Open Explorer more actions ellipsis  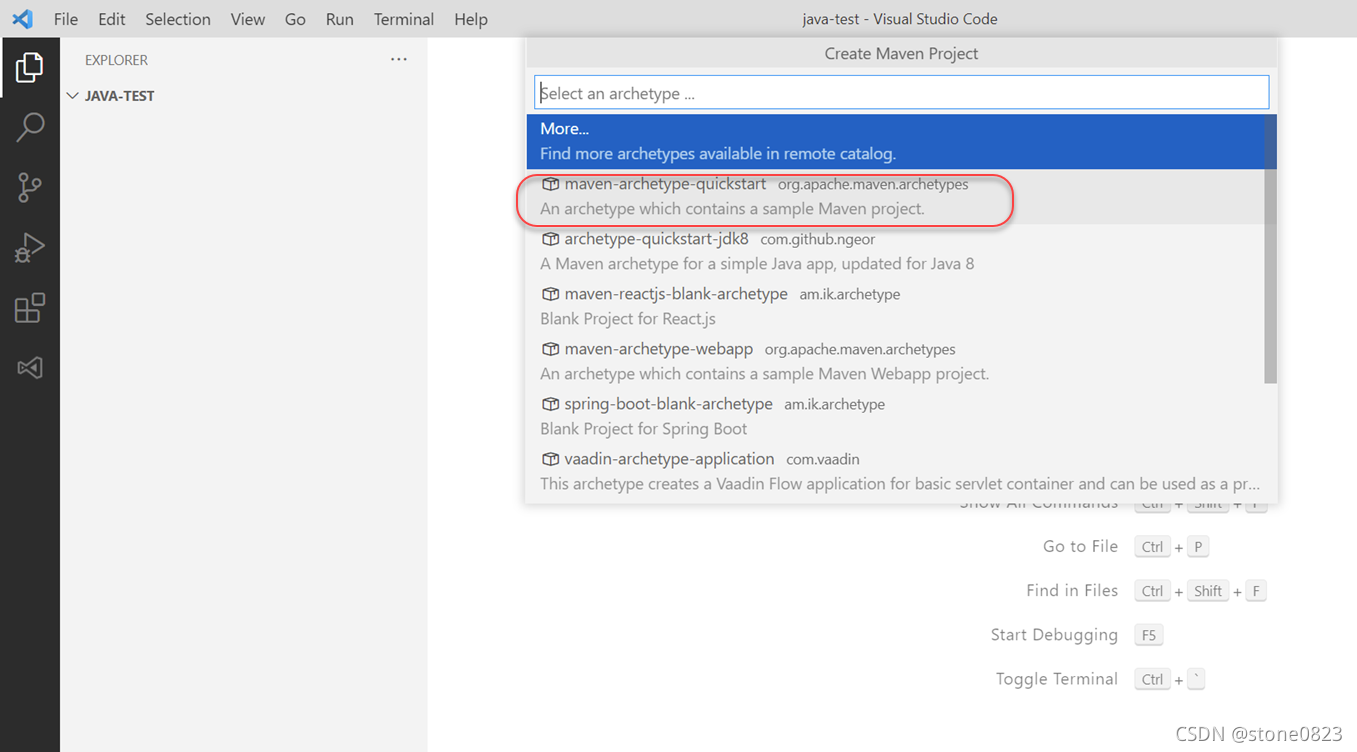(399, 60)
